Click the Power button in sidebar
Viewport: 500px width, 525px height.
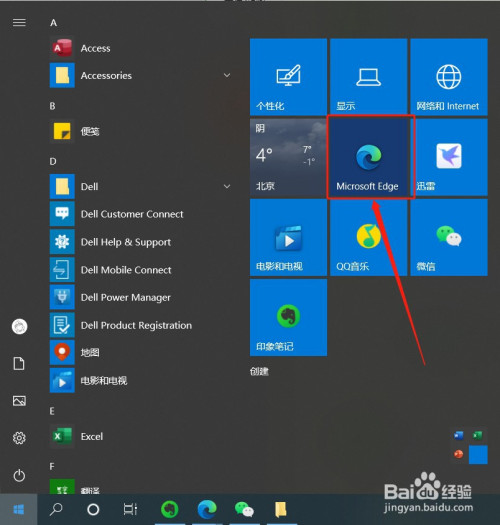pyautogui.click(x=19, y=475)
